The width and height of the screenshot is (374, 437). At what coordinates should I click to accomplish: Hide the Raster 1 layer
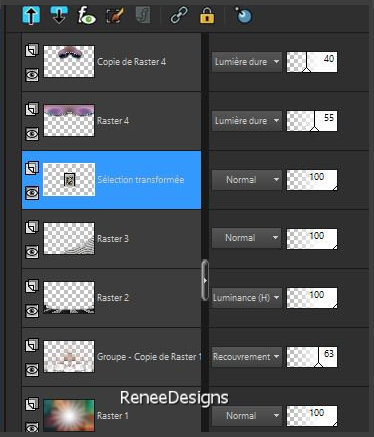[x=32, y=427]
